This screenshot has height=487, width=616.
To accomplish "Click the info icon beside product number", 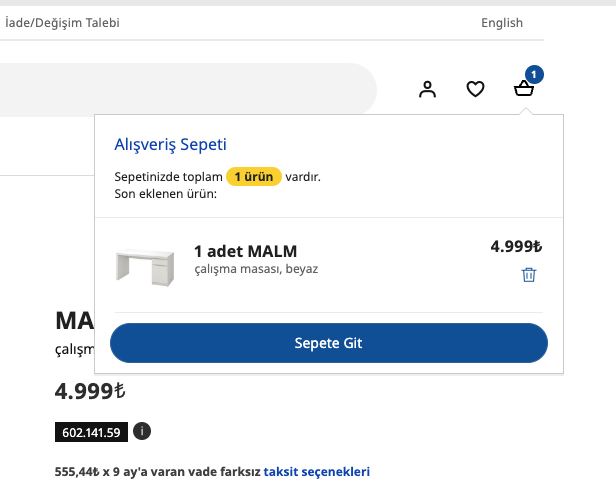I will click(x=142, y=432).
